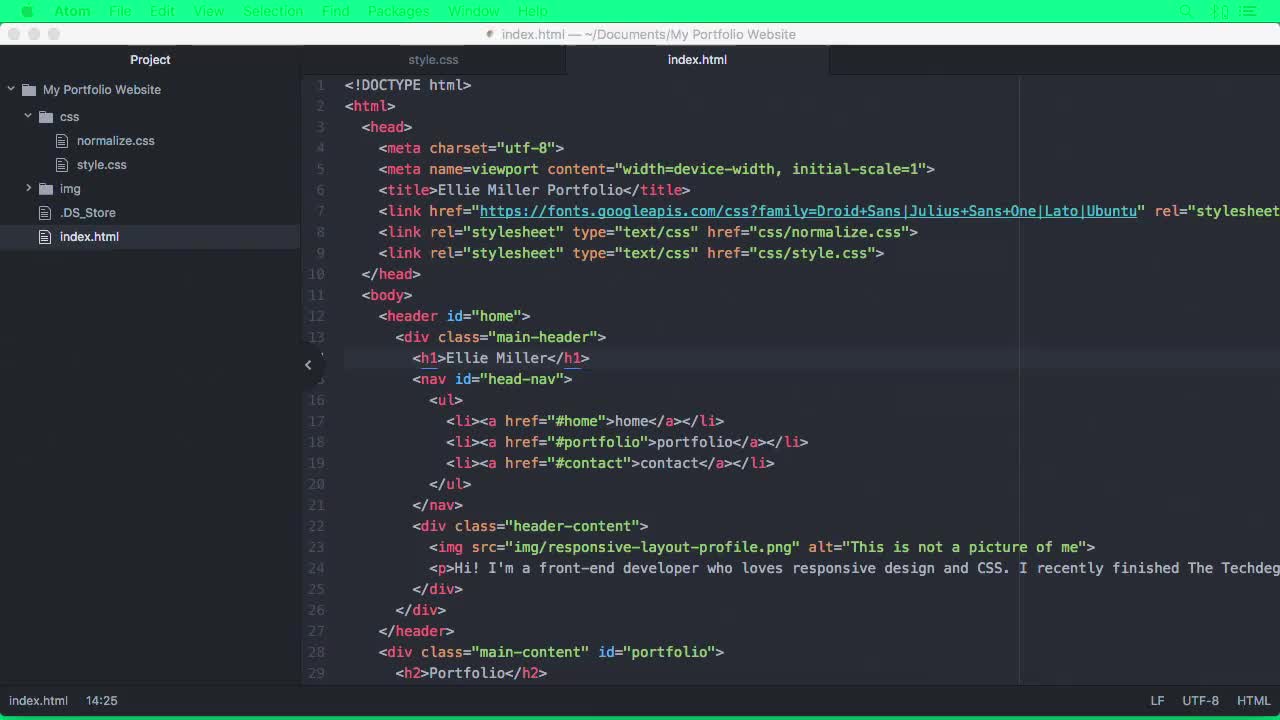1280x720 pixels.
Task: Click the HTML grammar selector in status bar
Action: 1253,700
